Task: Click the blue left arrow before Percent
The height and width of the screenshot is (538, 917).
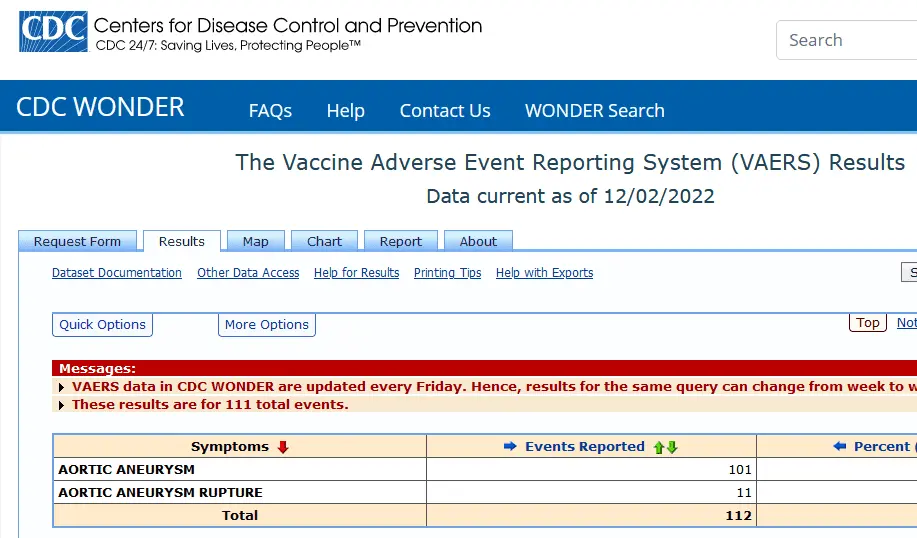Action: click(840, 447)
